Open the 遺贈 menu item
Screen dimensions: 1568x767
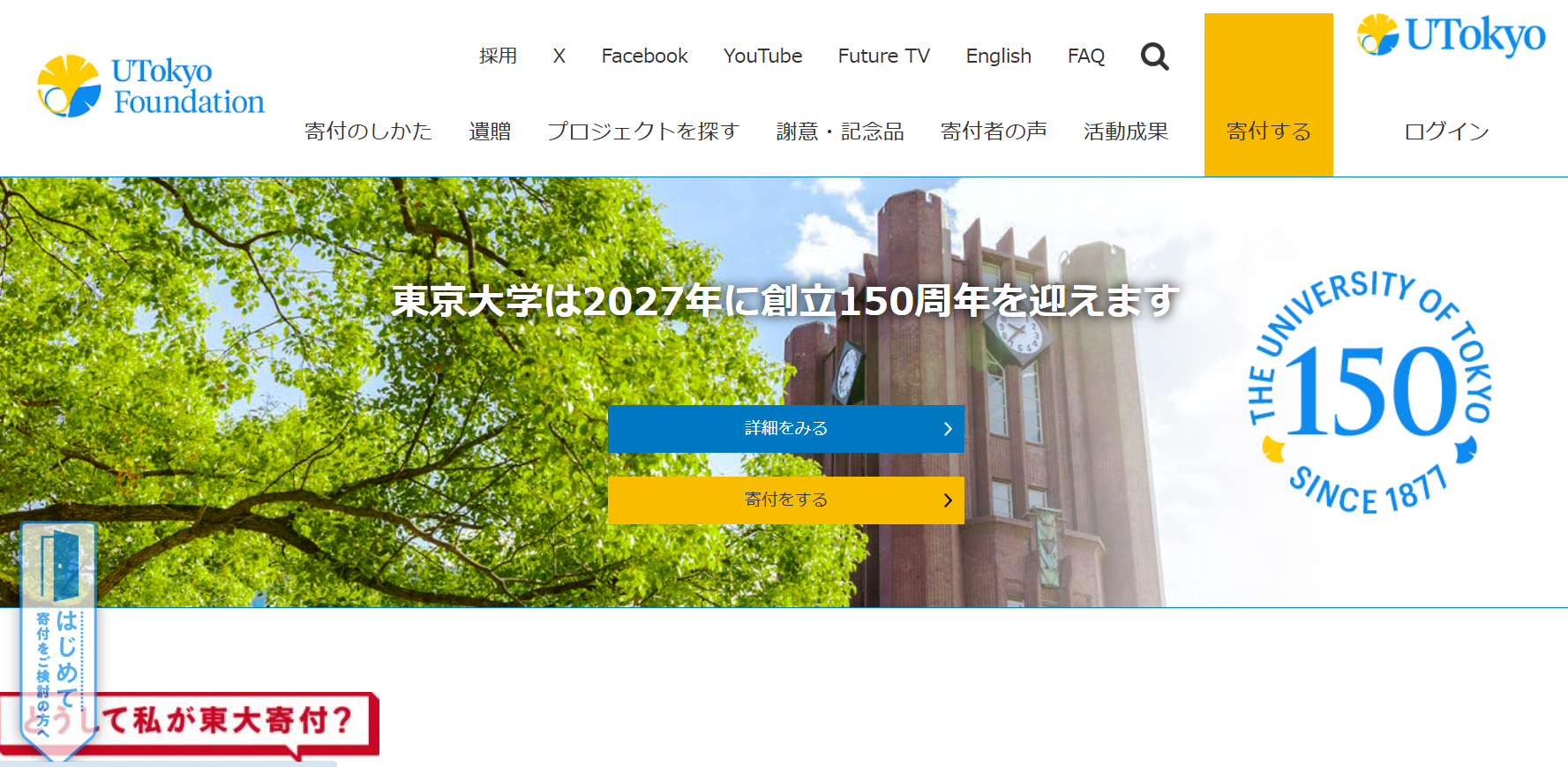coord(490,131)
